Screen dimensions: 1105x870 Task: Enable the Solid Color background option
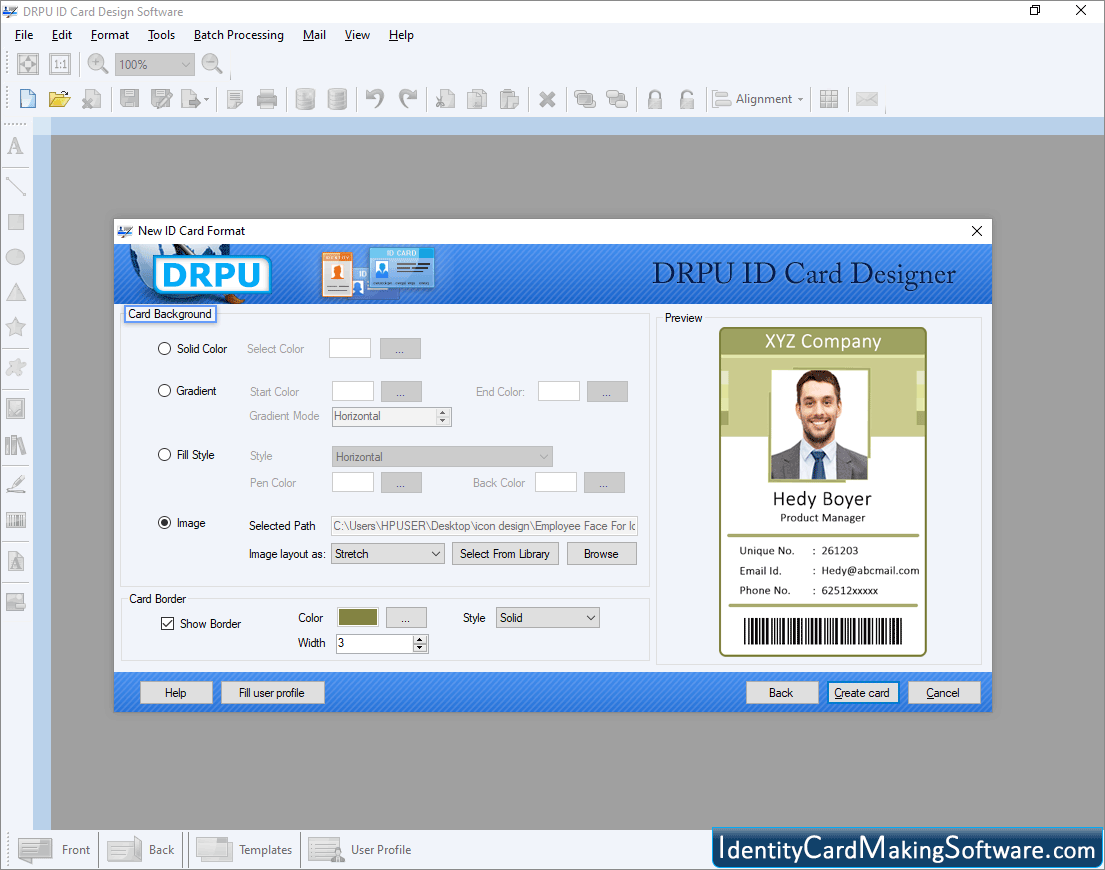coord(163,349)
